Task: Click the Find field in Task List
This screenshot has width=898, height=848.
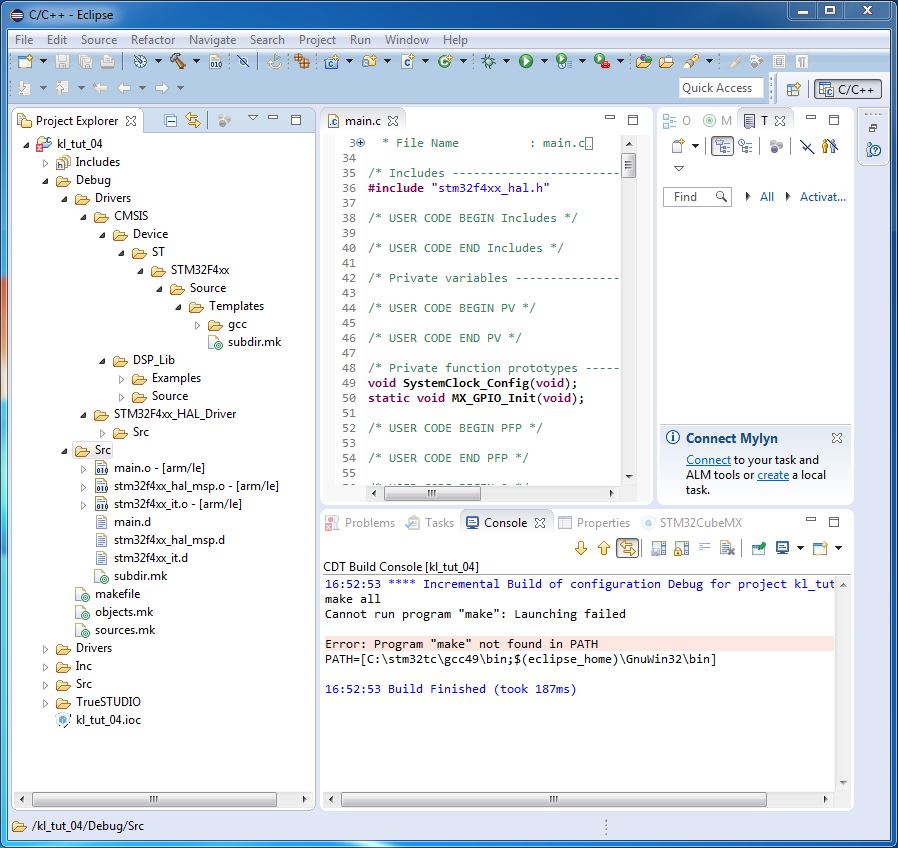Action: (697, 197)
